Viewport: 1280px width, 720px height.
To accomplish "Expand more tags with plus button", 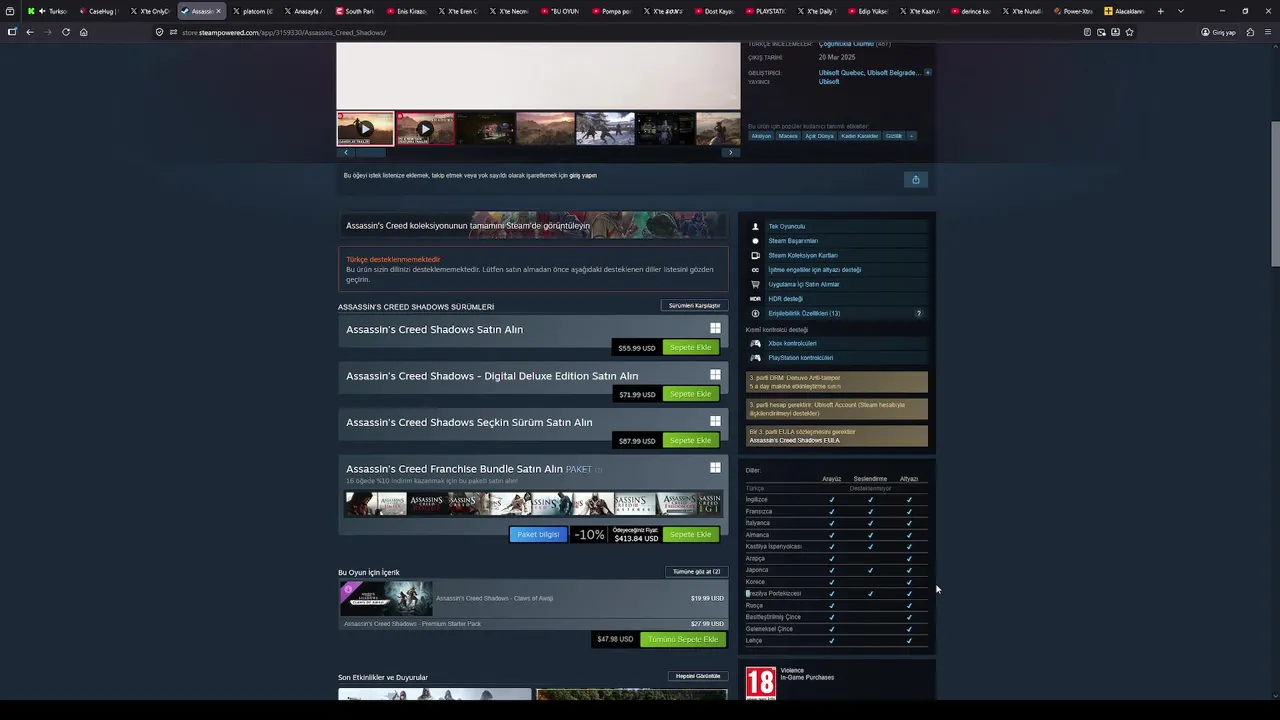I will click(x=911, y=136).
